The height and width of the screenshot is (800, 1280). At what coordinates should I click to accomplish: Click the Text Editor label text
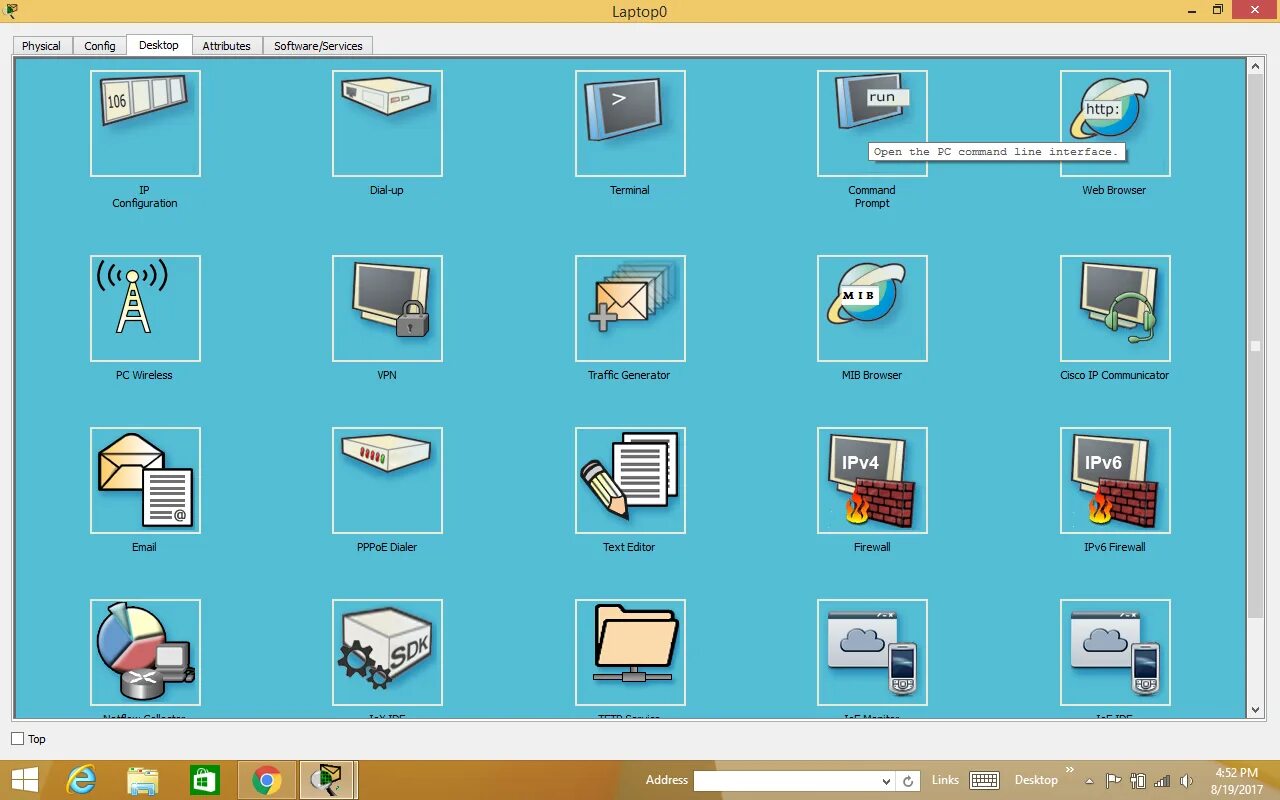coord(629,547)
